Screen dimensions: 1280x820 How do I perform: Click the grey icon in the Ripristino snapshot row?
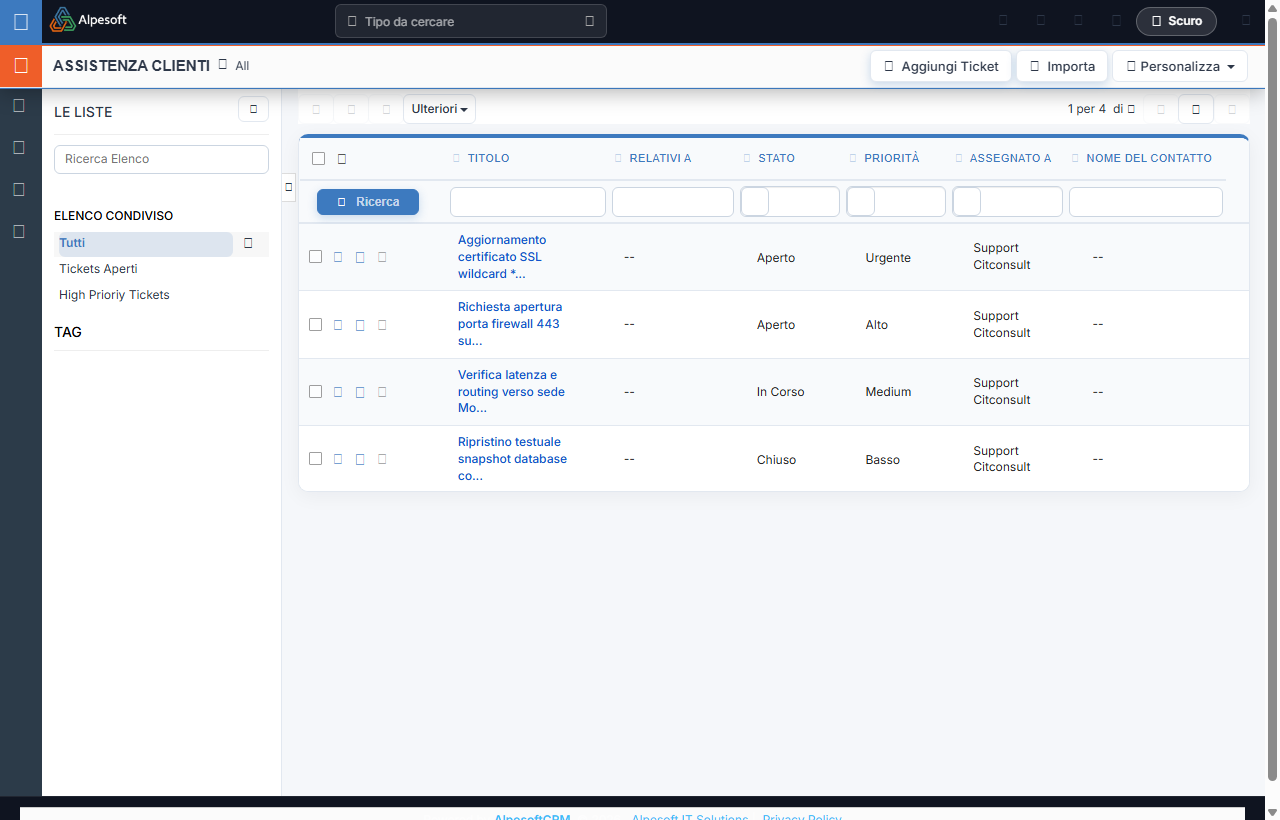[382, 459]
